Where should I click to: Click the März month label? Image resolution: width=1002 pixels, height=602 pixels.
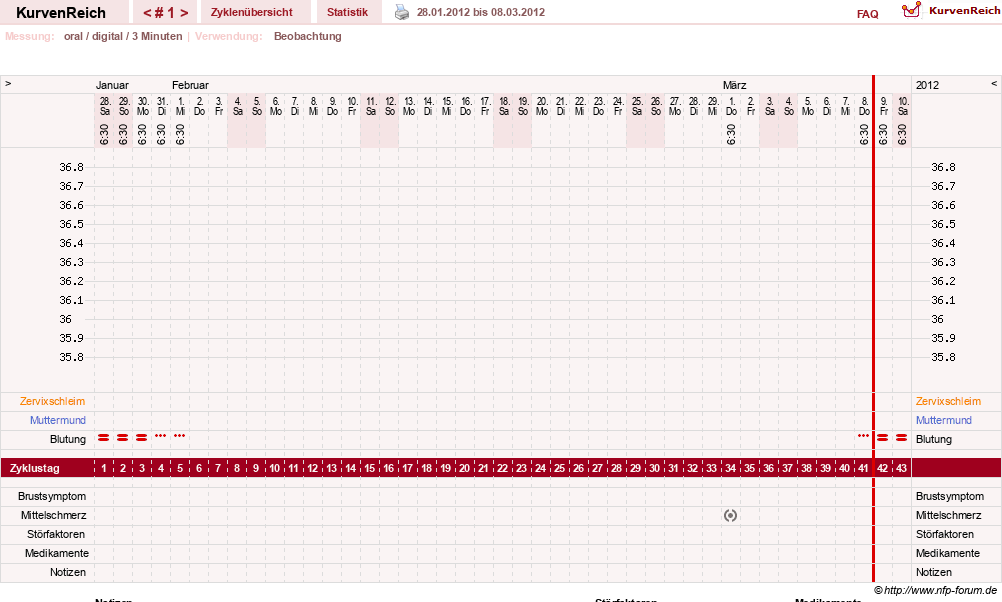point(734,85)
